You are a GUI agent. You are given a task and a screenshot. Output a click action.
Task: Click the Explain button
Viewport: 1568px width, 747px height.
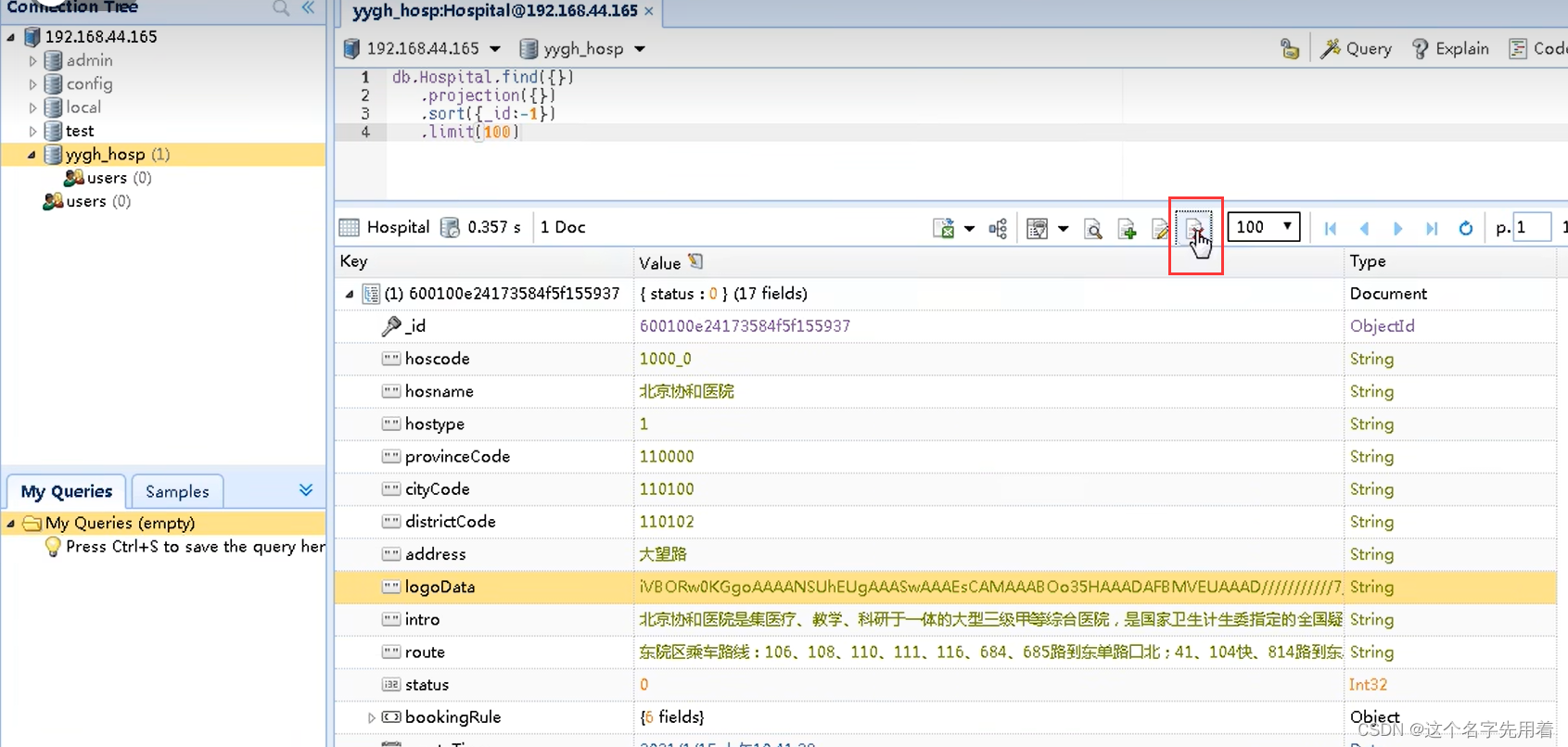tap(1450, 49)
